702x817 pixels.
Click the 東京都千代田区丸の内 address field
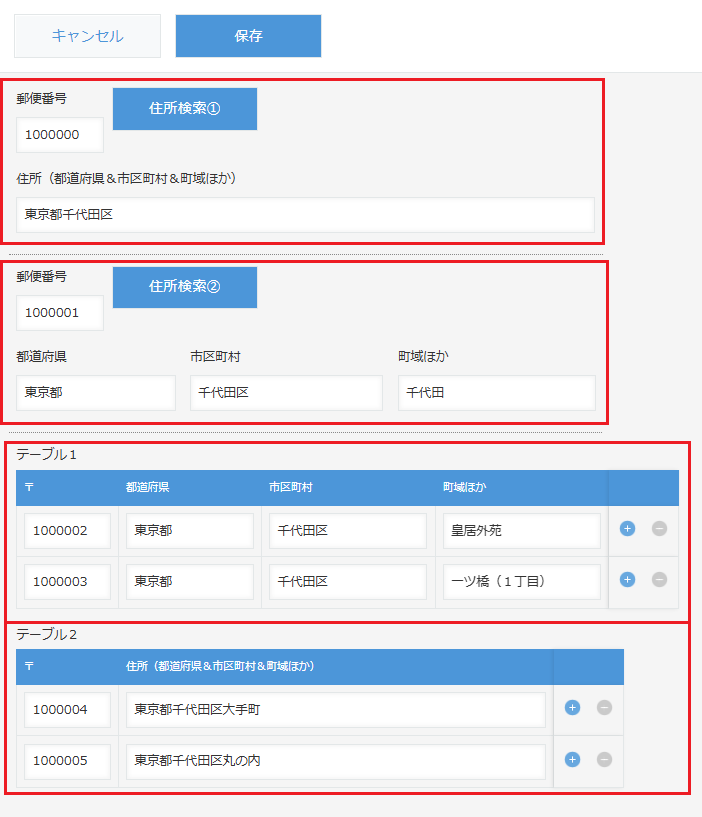tap(335, 761)
